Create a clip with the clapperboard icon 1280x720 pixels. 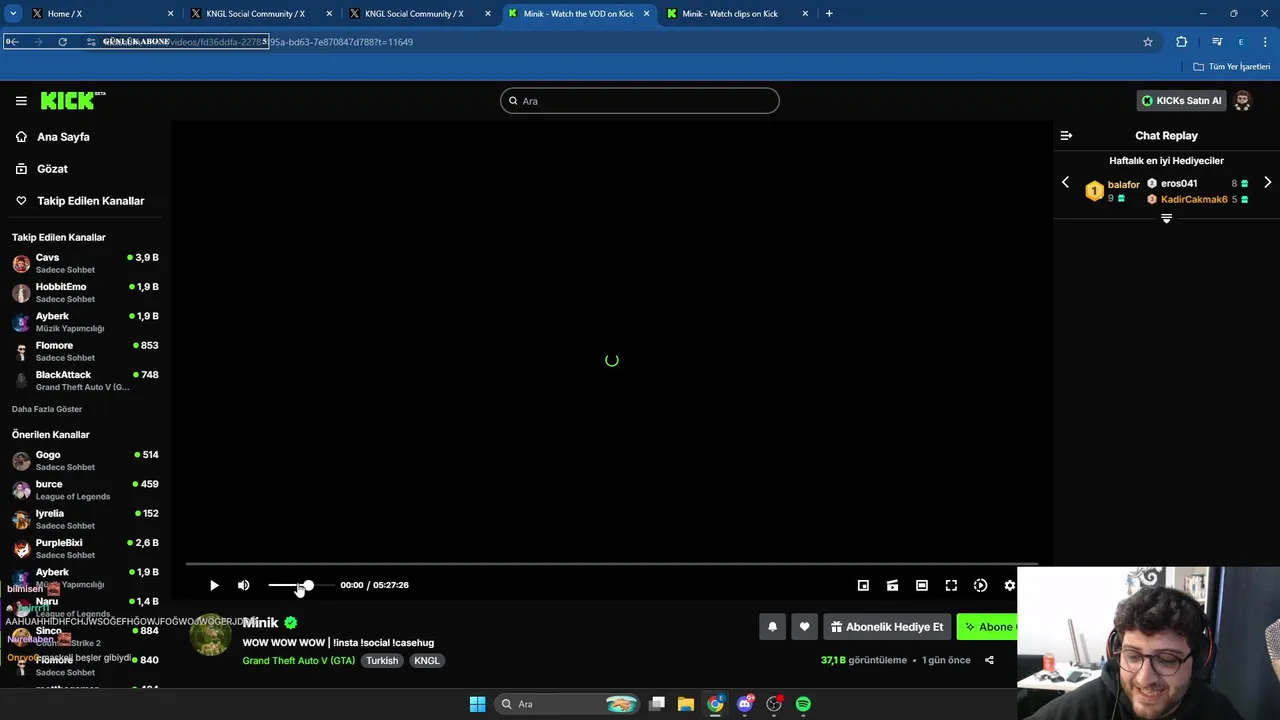892,585
